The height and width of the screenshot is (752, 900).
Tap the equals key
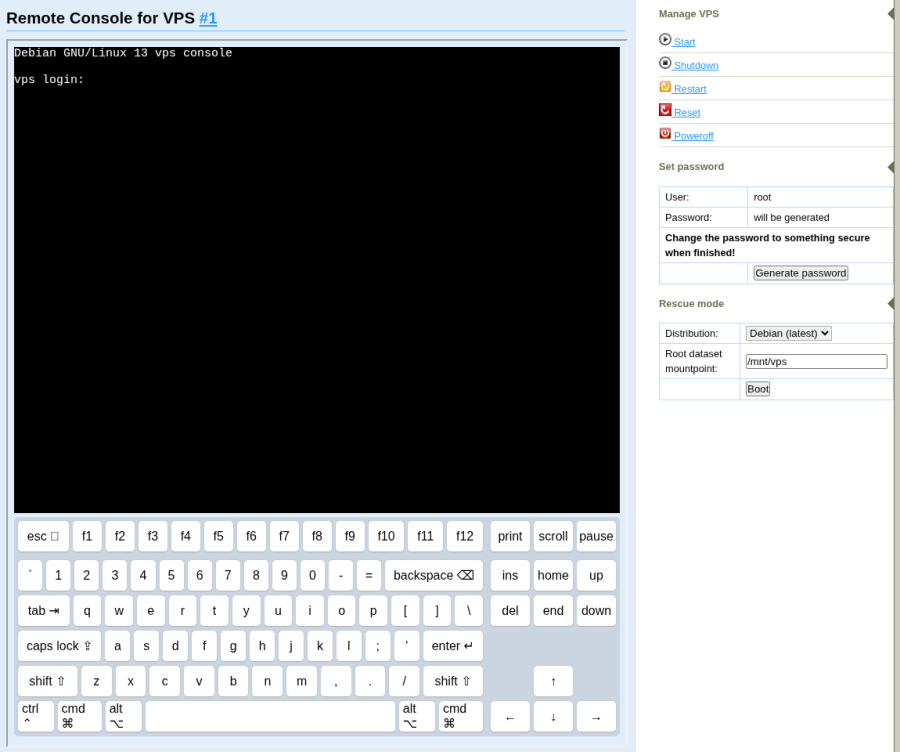(x=369, y=575)
